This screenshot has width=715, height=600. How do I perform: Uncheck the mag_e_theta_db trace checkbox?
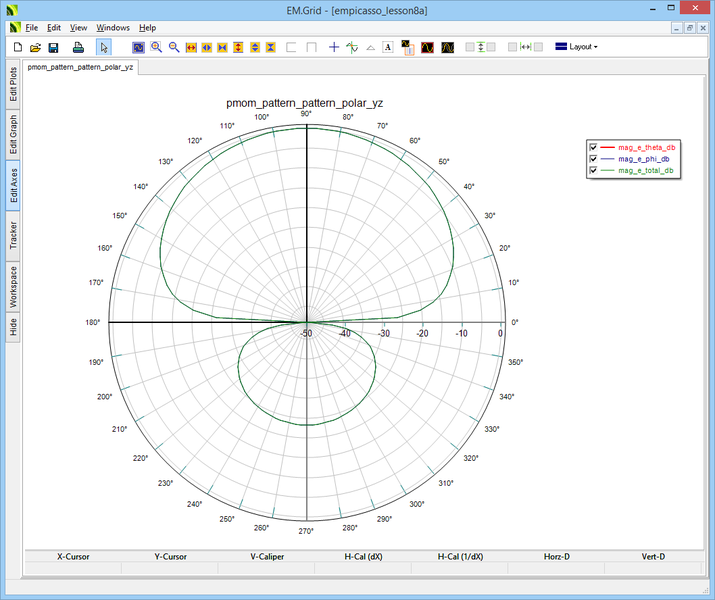(594, 147)
